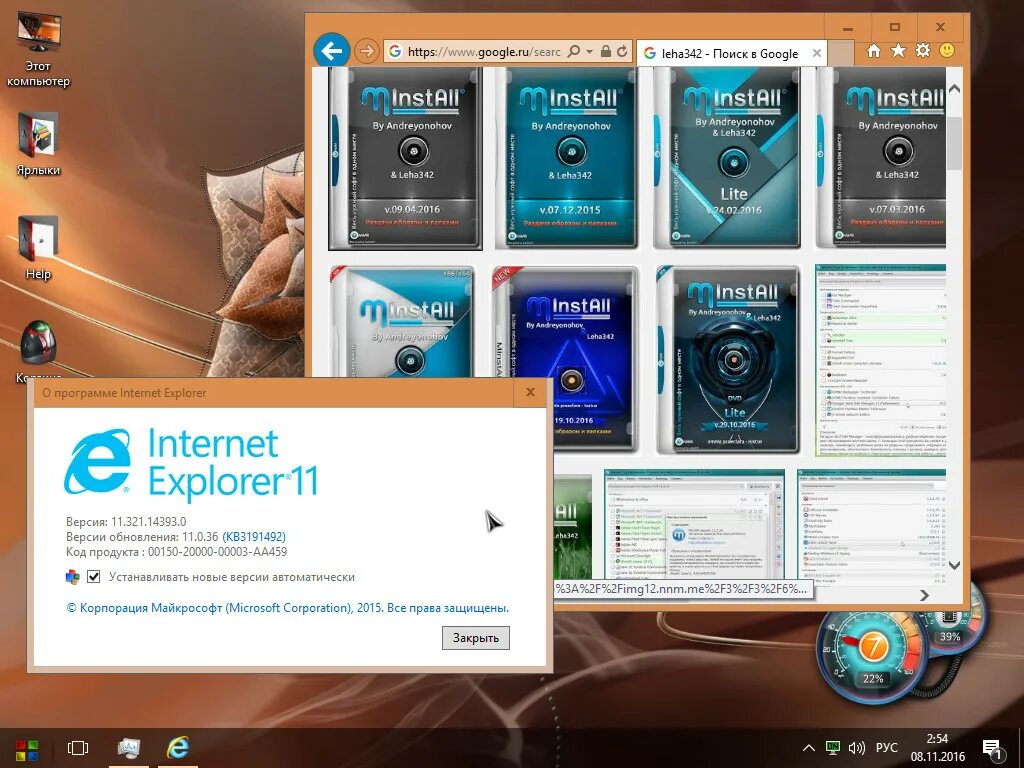Open the volume speaker icon in the tray

pos(856,748)
